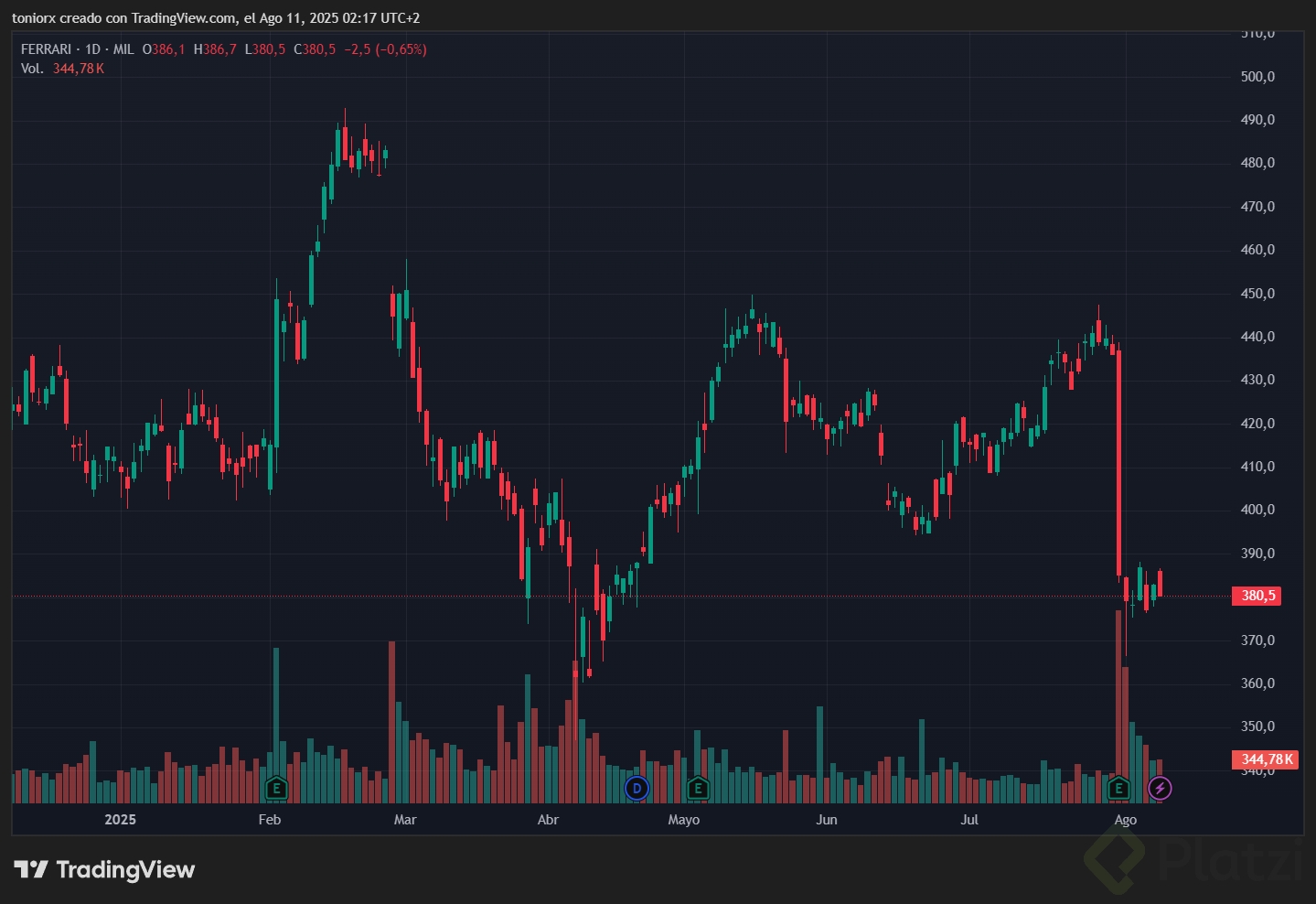Select the 1D interval label
Viewport: 1316px width, 904px height.
tap(92, 49)
